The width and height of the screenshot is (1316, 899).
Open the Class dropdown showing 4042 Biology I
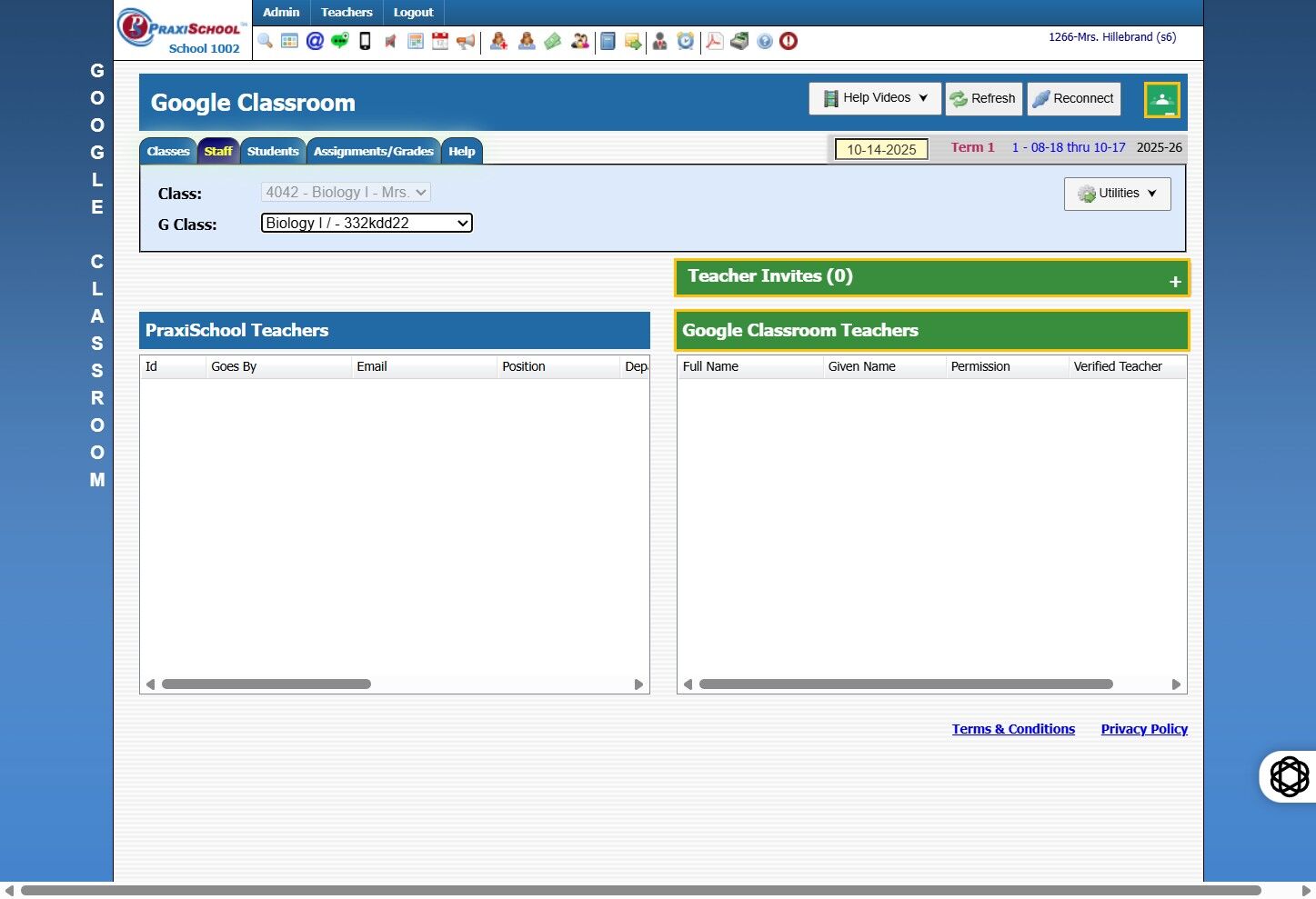coord(346,193)
